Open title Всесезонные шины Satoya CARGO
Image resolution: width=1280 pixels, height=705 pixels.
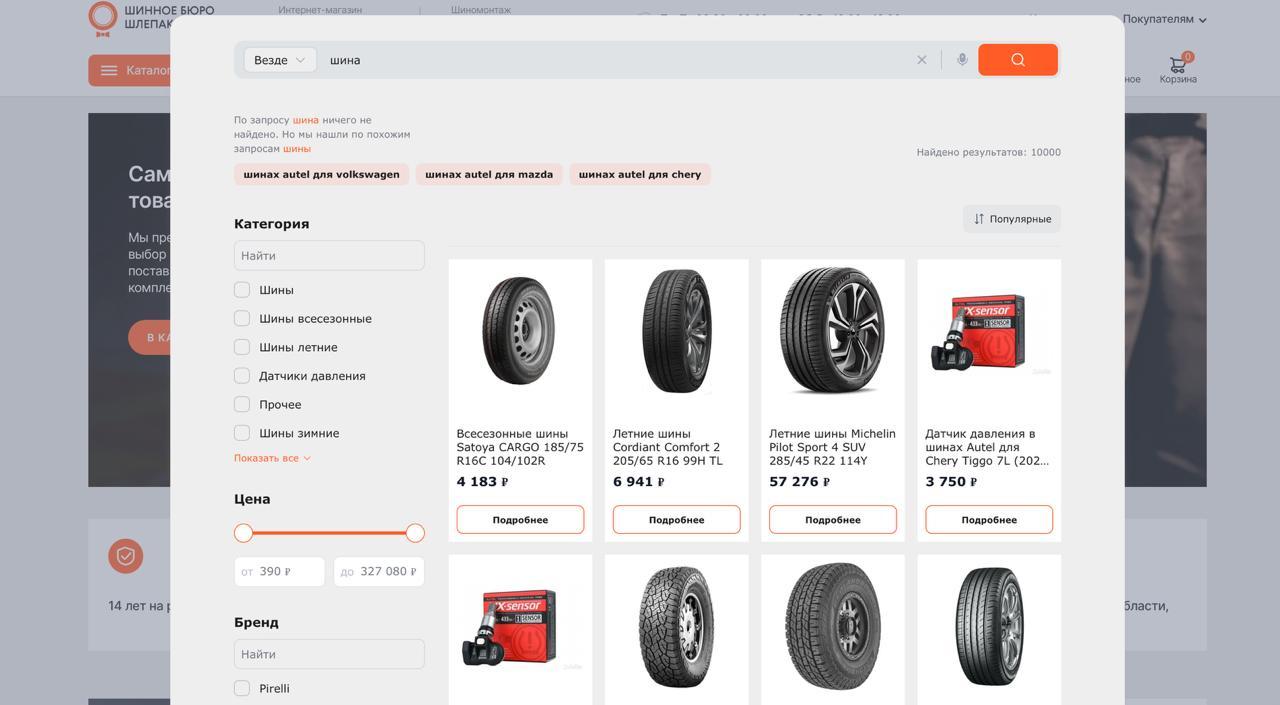(520, 447)
